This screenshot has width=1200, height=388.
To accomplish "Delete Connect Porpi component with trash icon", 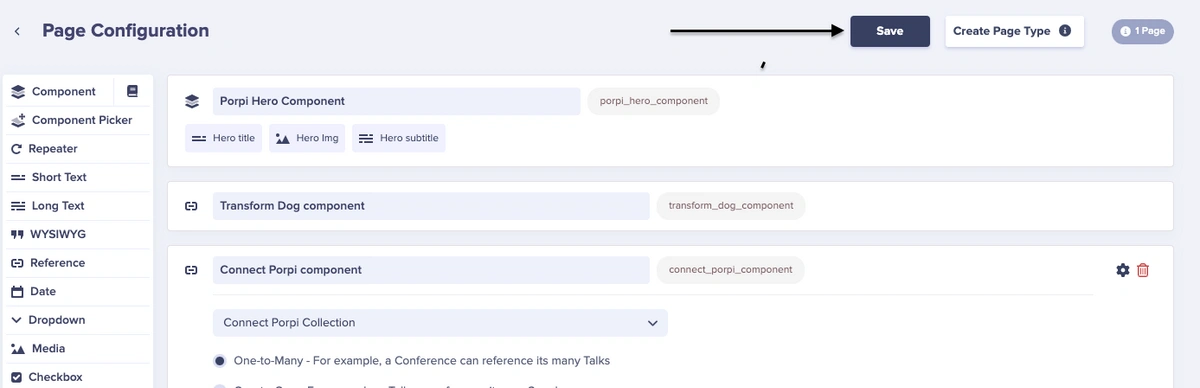I will click(1143, 270).
